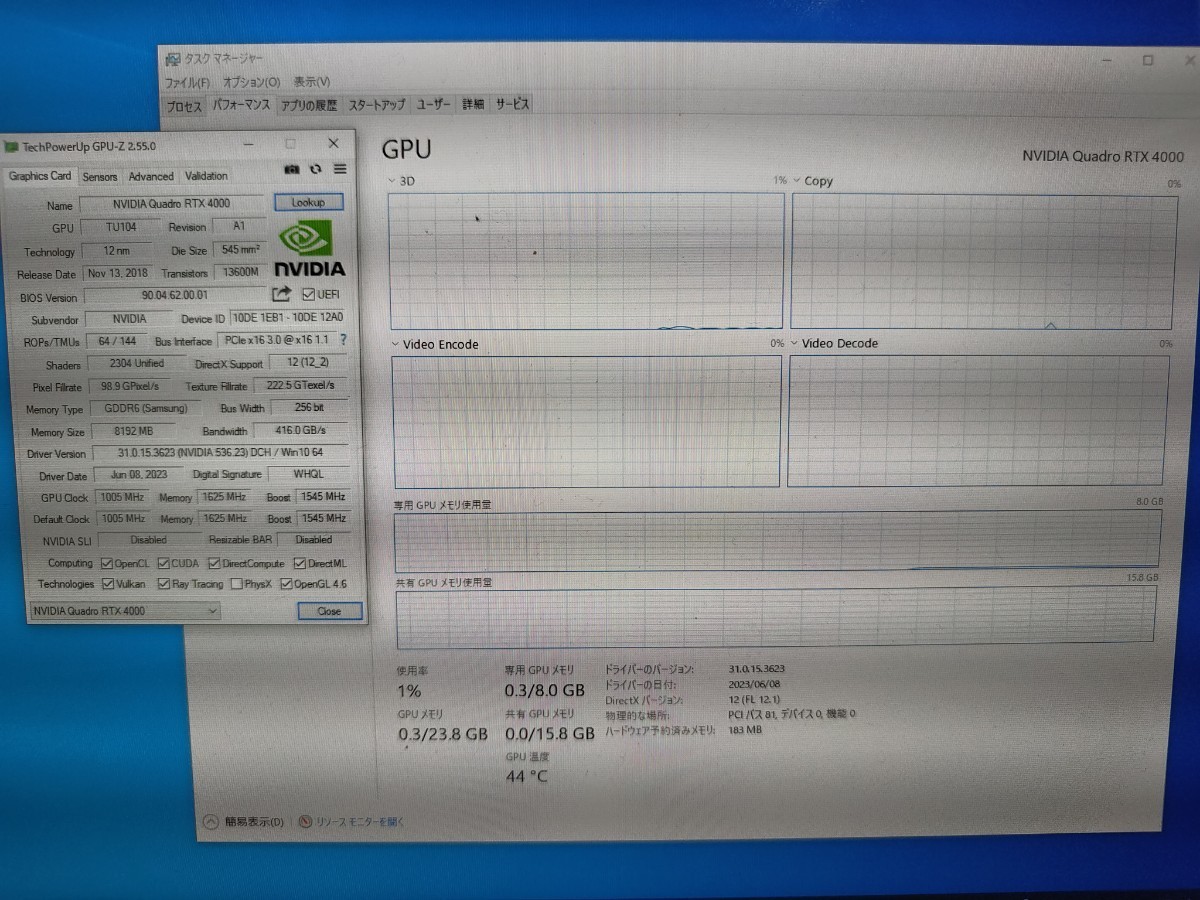Click Memory Size value 8192 MB

click(133, 432)
